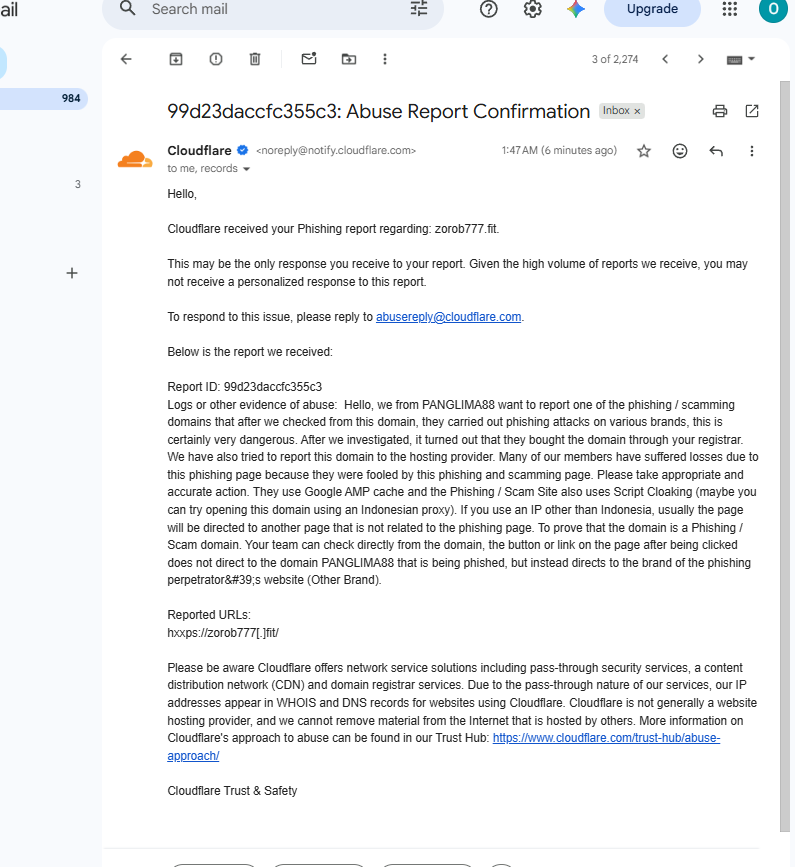795x867 pixels.
Task: Report this email as spam
Action: pyautogui.click(x=216, y=59)
